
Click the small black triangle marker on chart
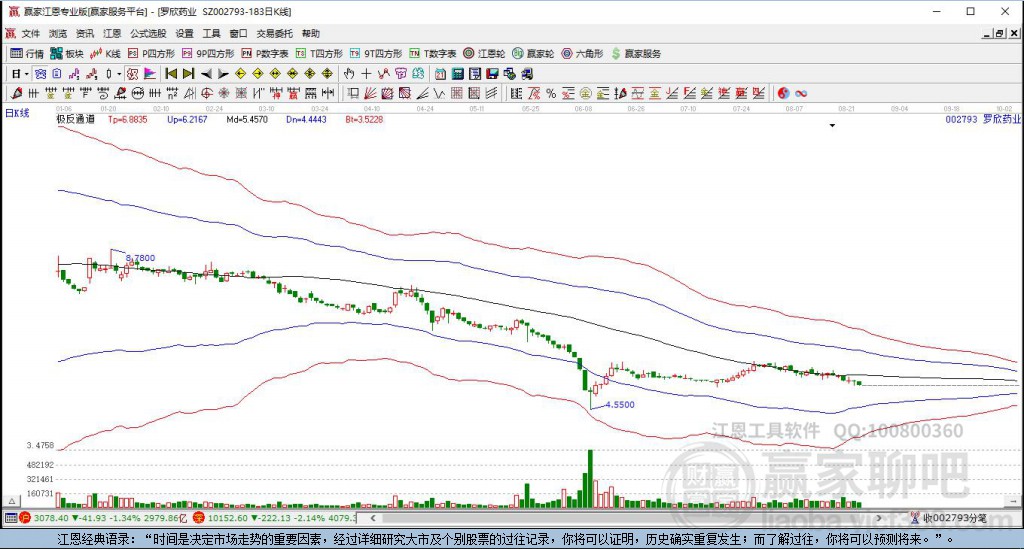coord(832,125)
